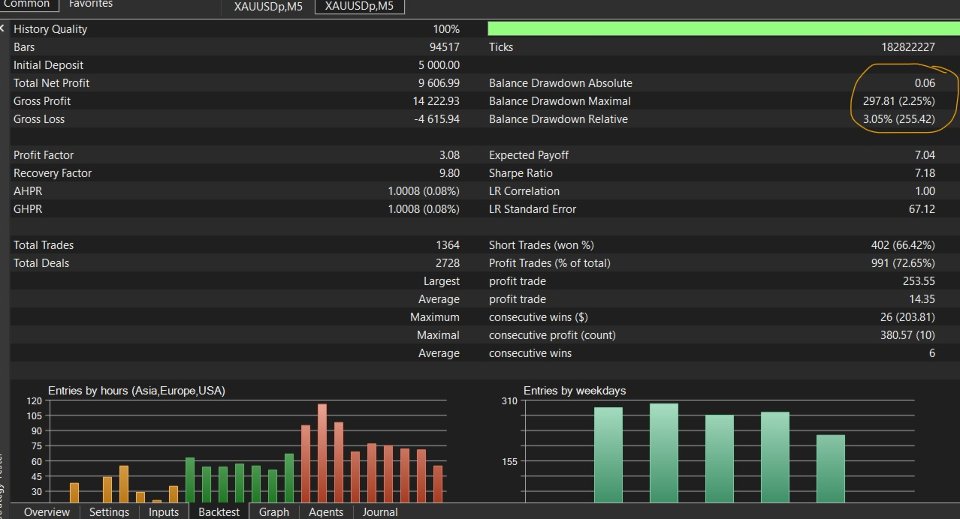This screenshot has width=960, height=519.
Task: Close the panel using the X icon
Action: pos(2,28)
